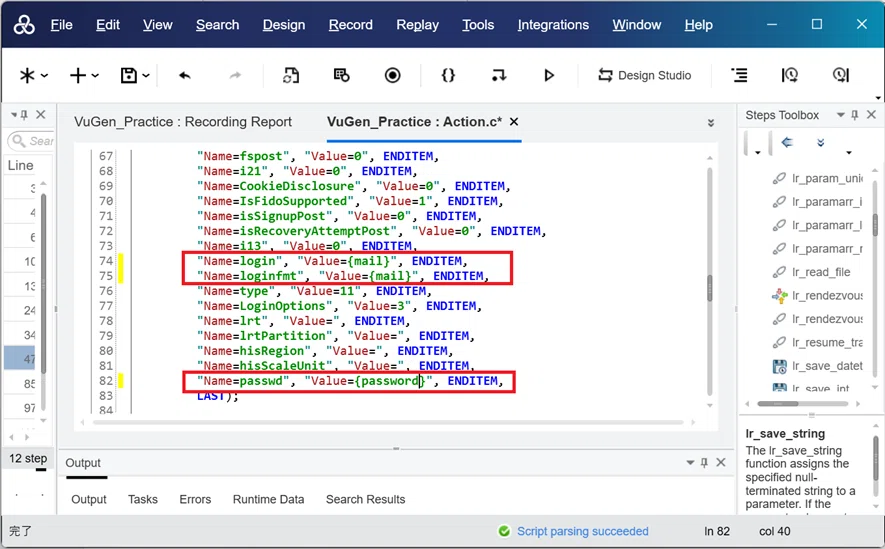Close the left Line panel
885x549 pixels.
pyautogui.click(x=41, y=115)
